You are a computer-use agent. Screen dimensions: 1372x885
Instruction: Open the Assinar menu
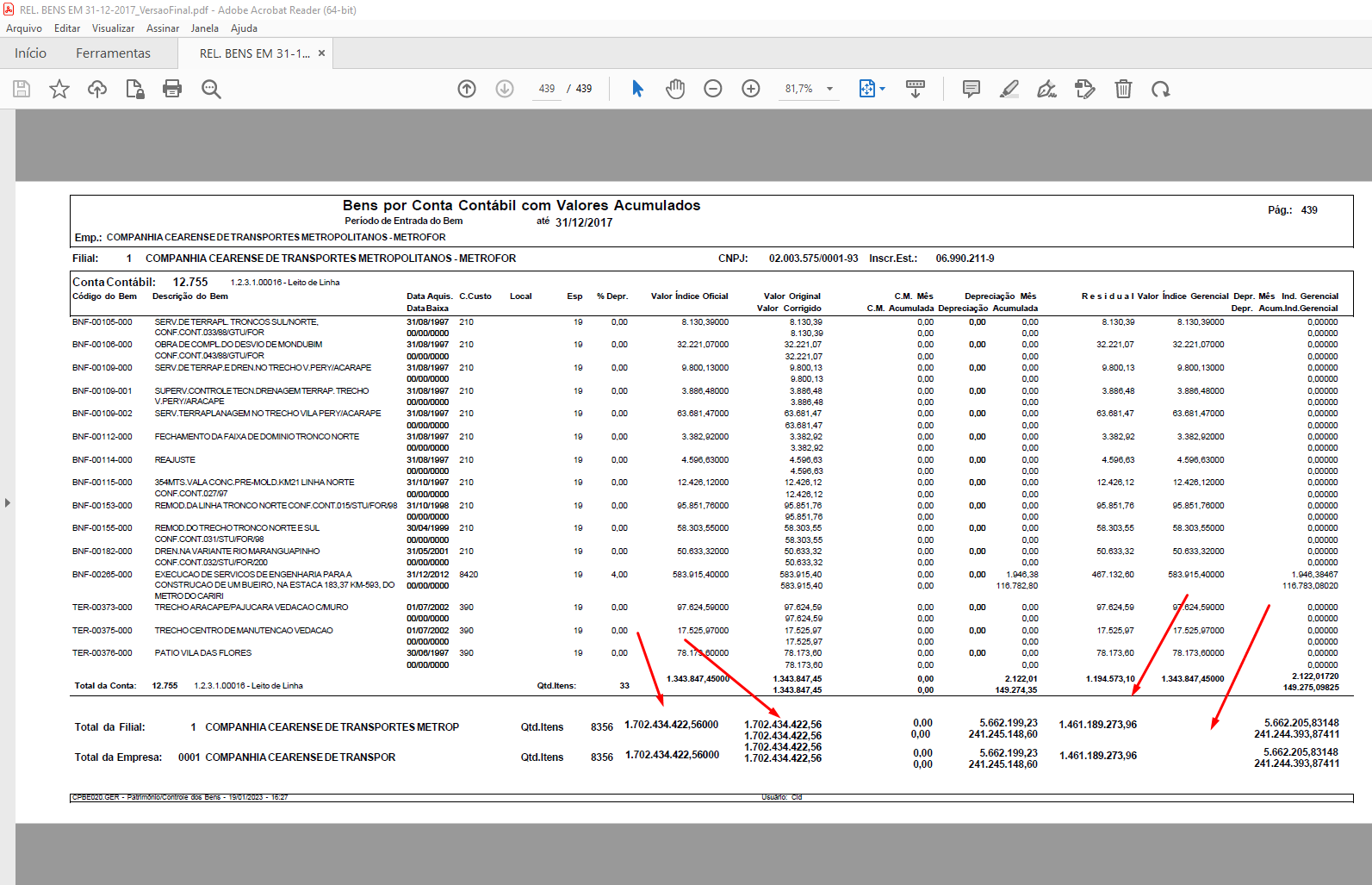163,28
